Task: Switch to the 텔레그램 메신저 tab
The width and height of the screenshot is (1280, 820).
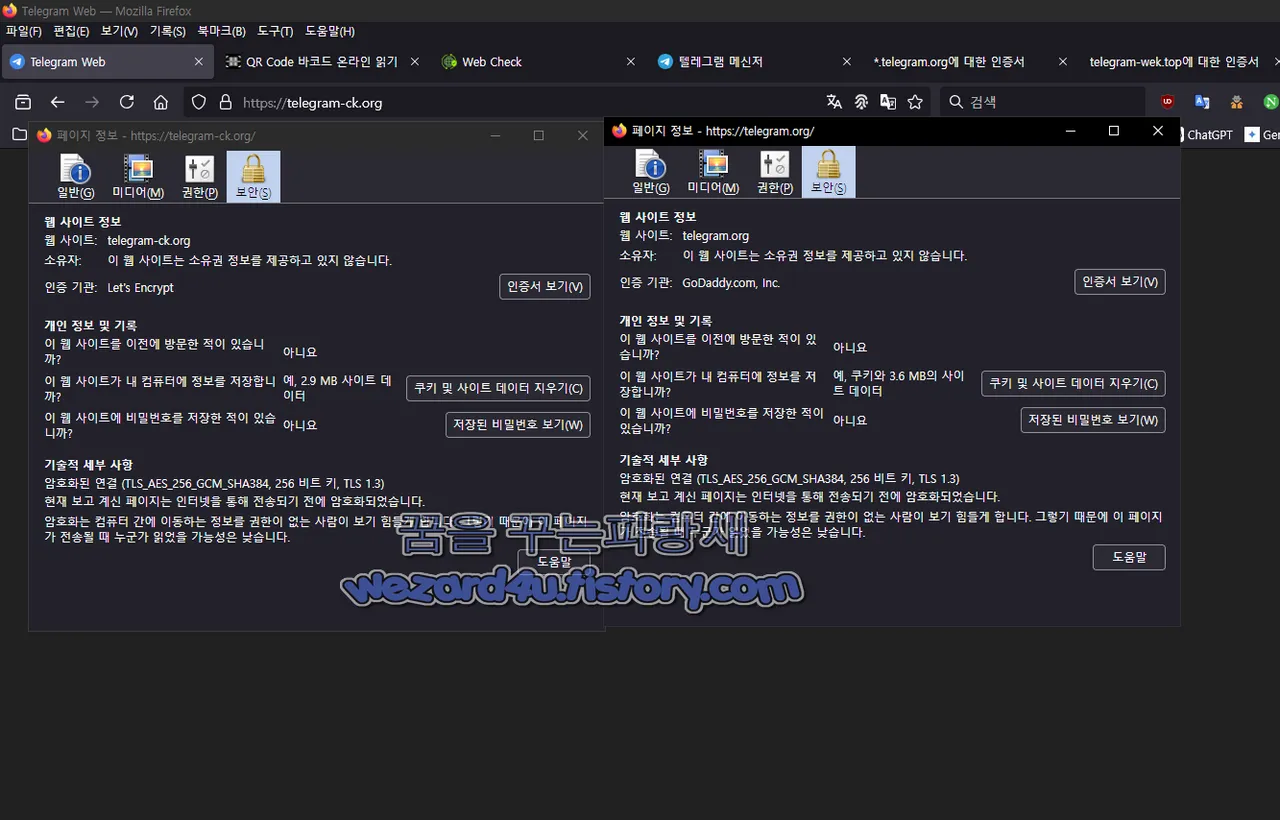Action: (x=755, y=61)
